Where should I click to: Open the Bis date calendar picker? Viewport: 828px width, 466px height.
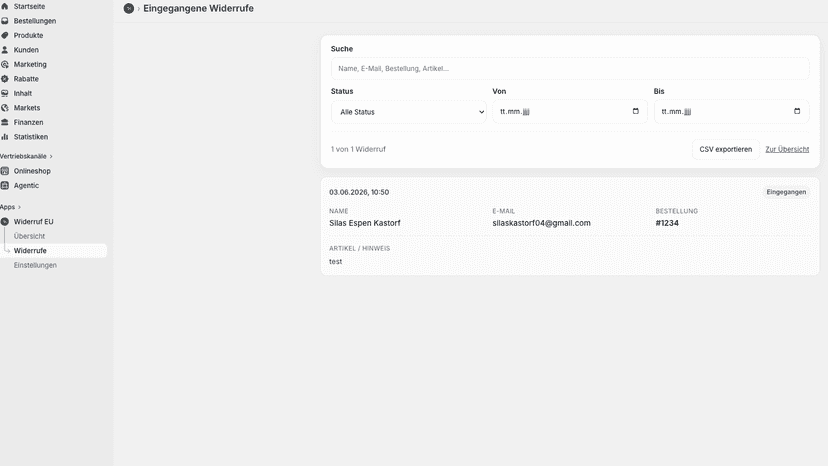tap(797, 111)
